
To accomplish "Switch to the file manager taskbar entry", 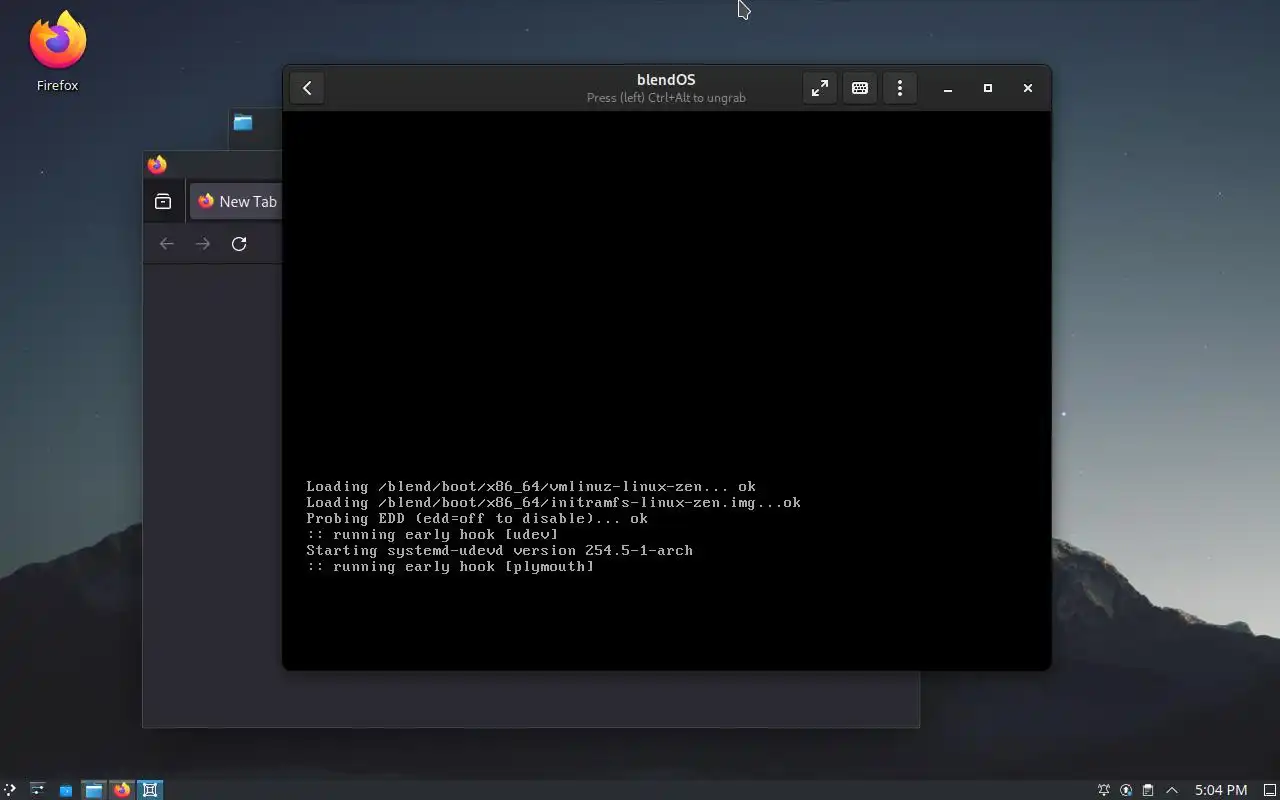I will (93, 790).
